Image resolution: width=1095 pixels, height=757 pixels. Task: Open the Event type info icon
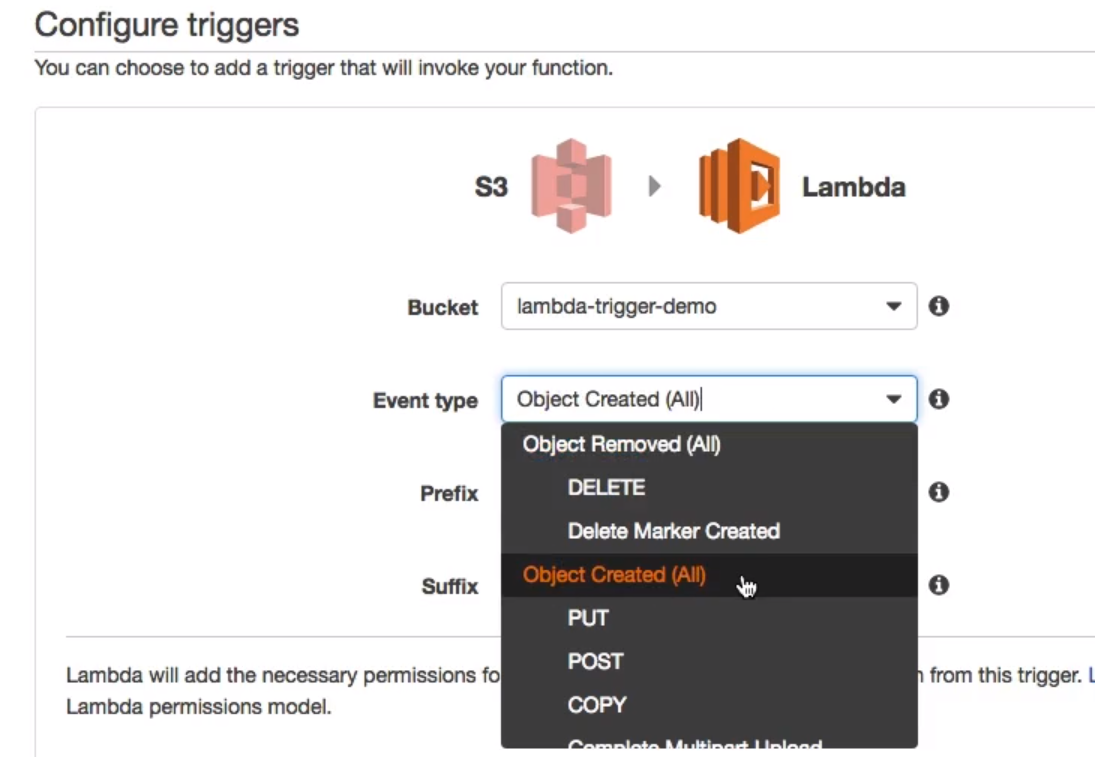(939, 399)
